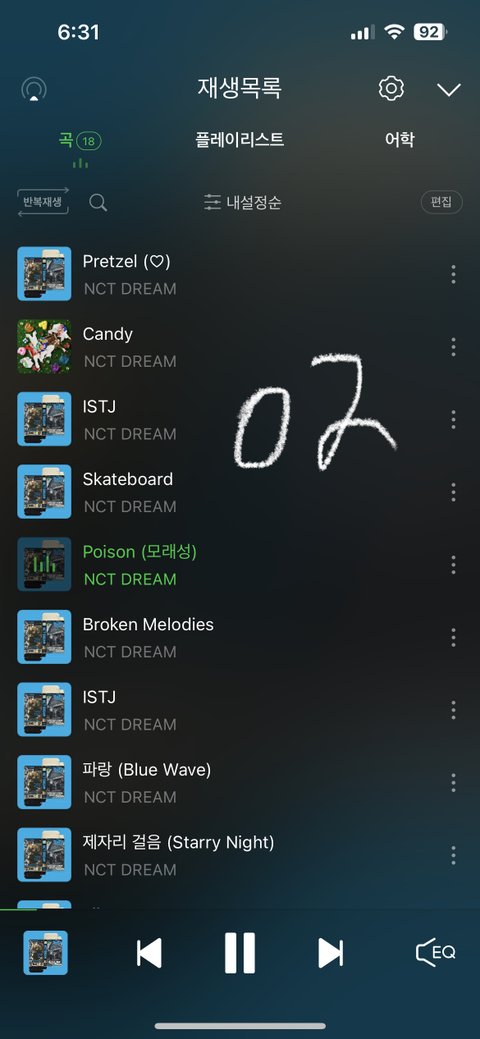Collapse the playlist with the down chevron

(449, 89)
